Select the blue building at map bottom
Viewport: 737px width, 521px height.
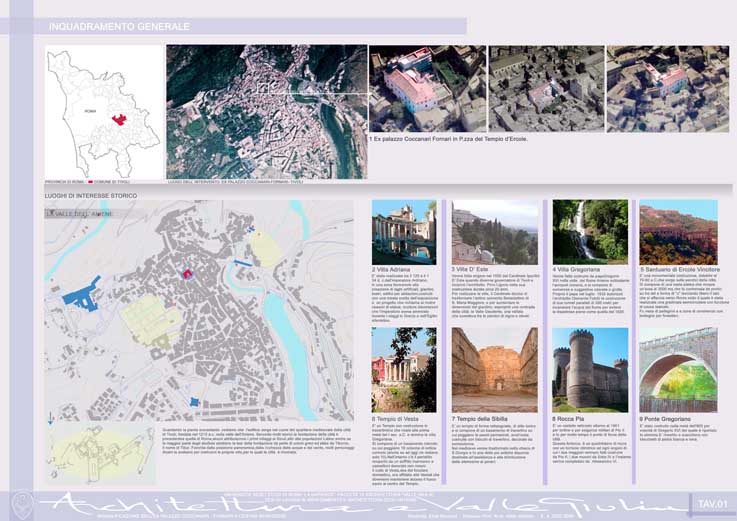click(x=194, y=402)
